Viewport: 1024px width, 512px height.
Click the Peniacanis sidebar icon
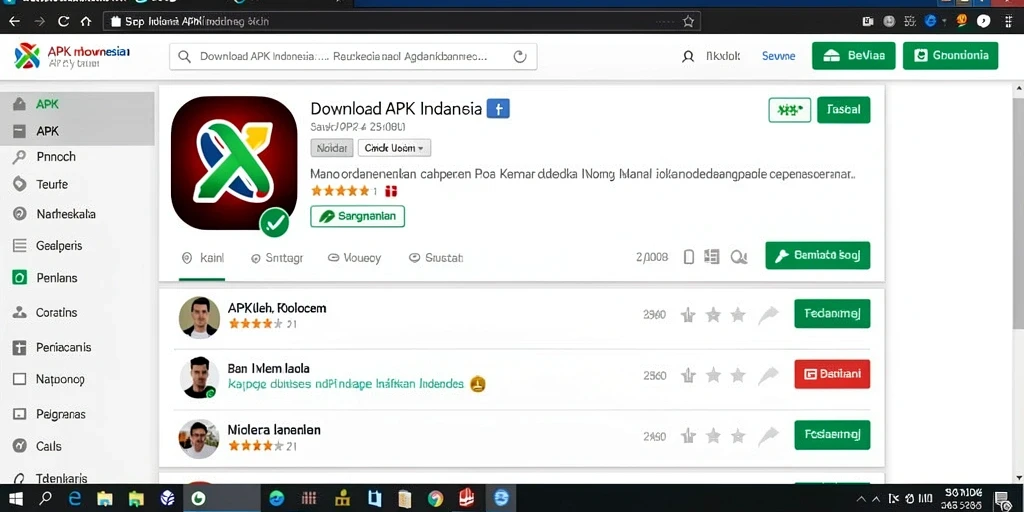coord(20,347)
